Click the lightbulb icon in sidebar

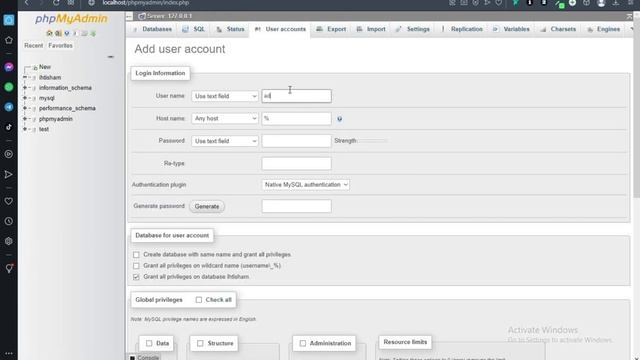[9, 268]
